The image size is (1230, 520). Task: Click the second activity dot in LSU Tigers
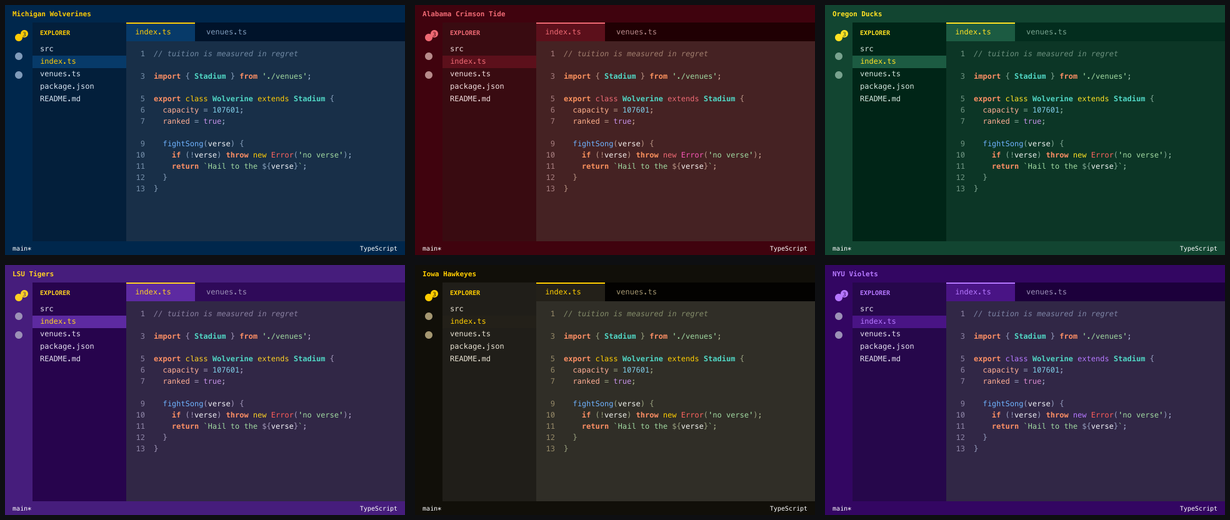tap(19, 316)
